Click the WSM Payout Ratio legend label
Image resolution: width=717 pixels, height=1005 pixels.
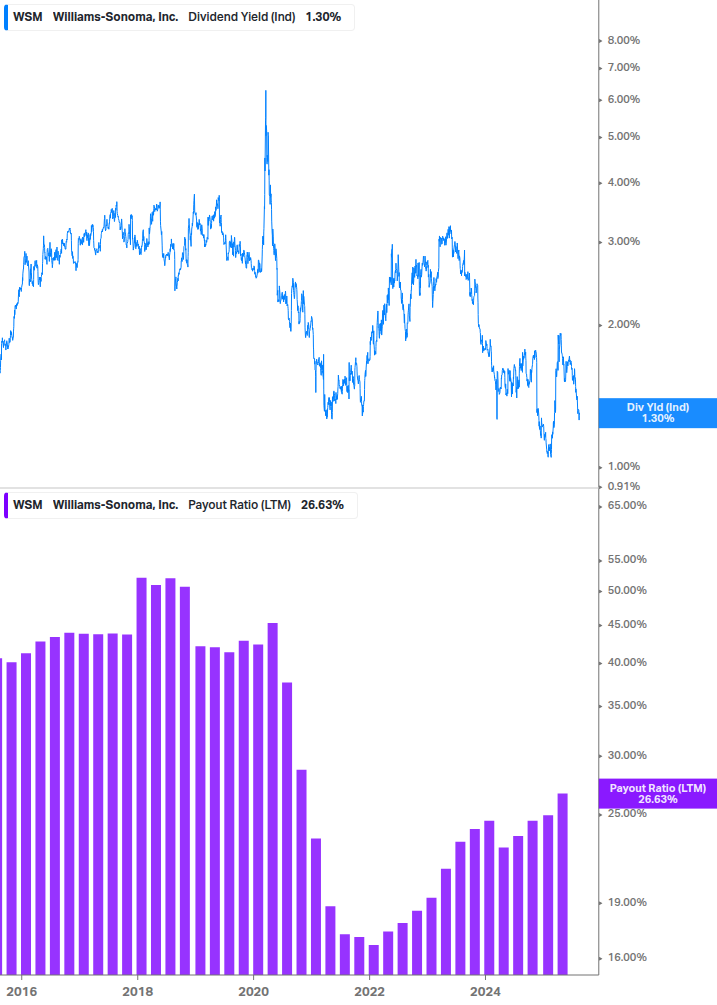(180, 505)
